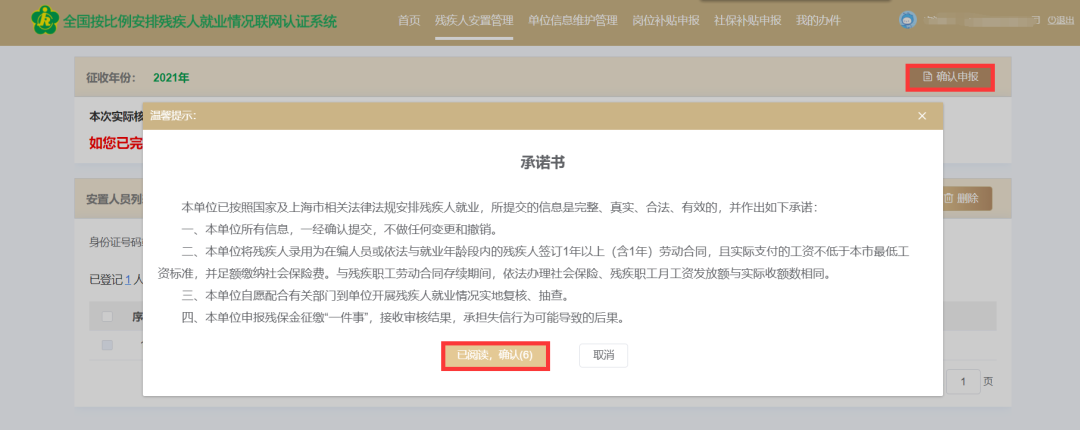Click the user avatar icon
The width and height of the screenshot is (1080, 430).
(x=907, y=20)
